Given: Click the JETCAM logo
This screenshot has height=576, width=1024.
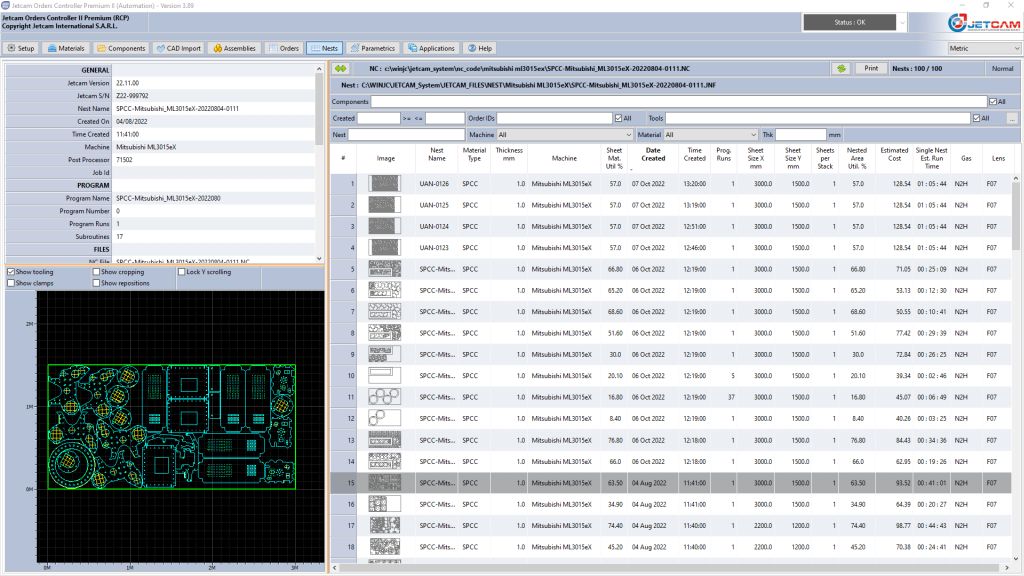Looking at the screenshot, I should pyautogui.click(x=984, y=24).
